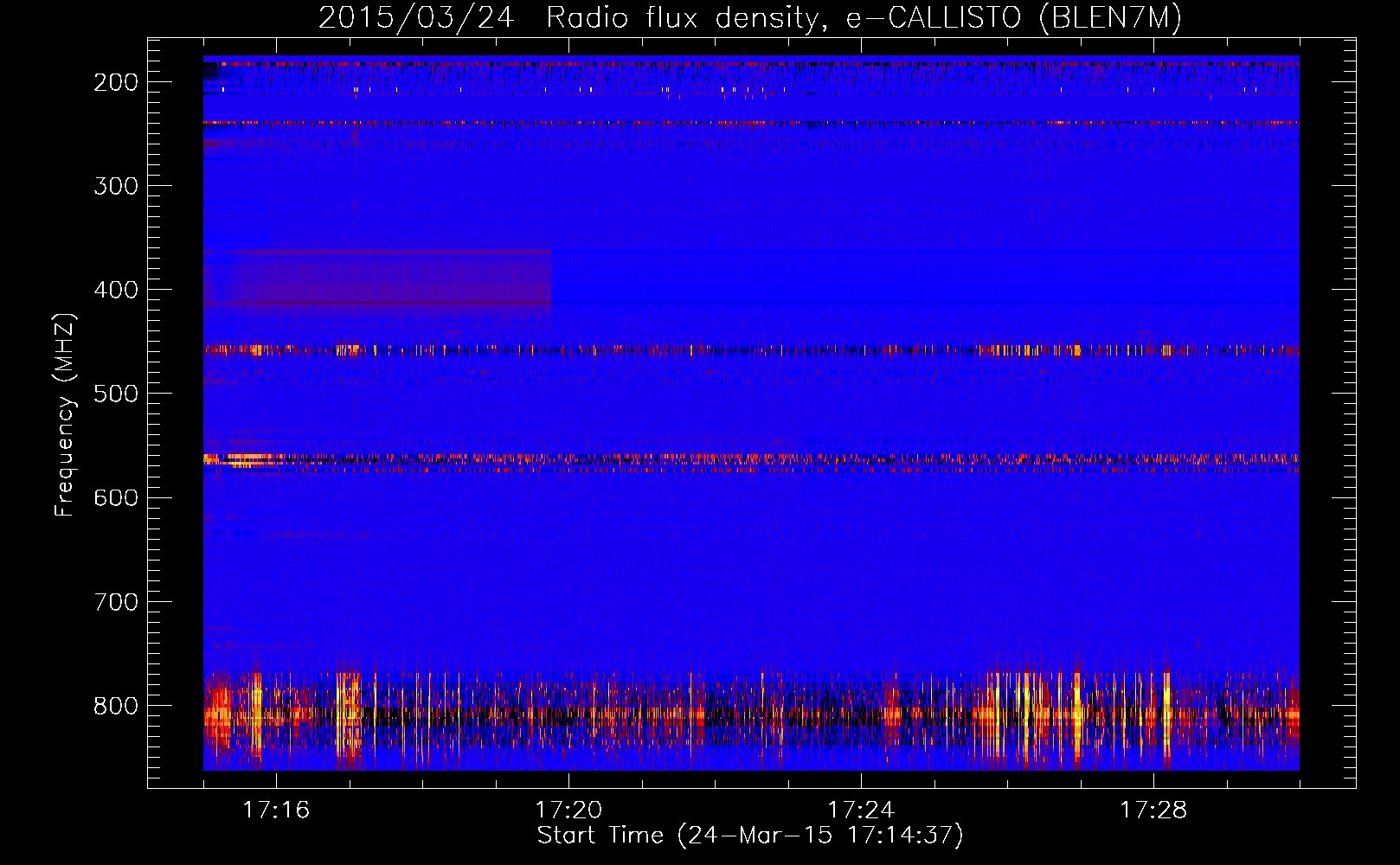Select the 400 frequency tick label
The width and height of the screenshot is (1400, 865).
pos(116,290)
